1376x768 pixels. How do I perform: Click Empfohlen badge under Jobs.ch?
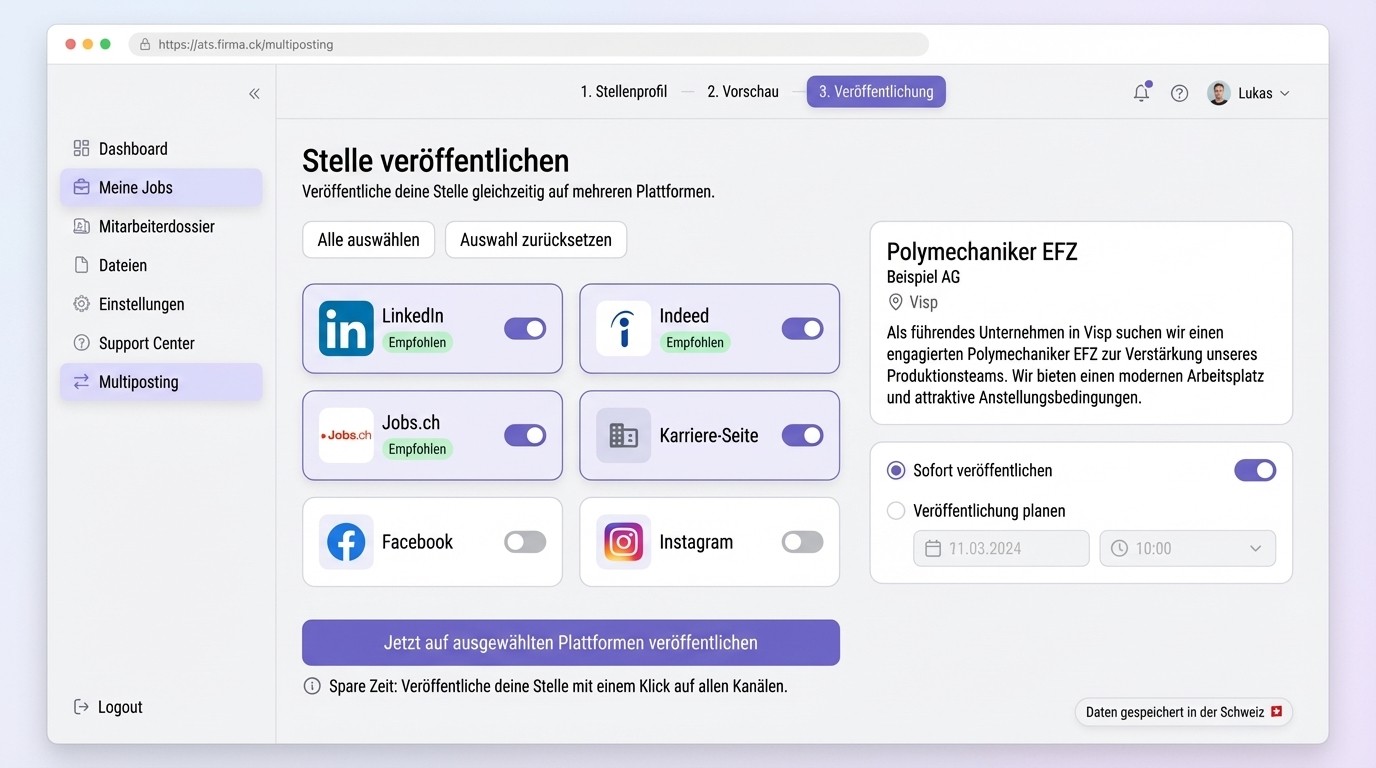[x=417, y=449]
